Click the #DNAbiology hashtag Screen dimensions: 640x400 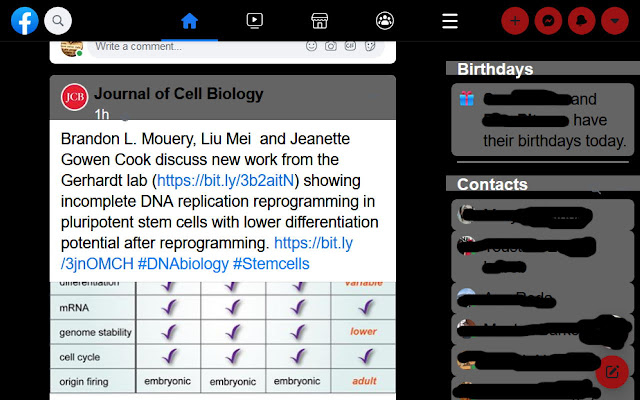tap(183, 264)
